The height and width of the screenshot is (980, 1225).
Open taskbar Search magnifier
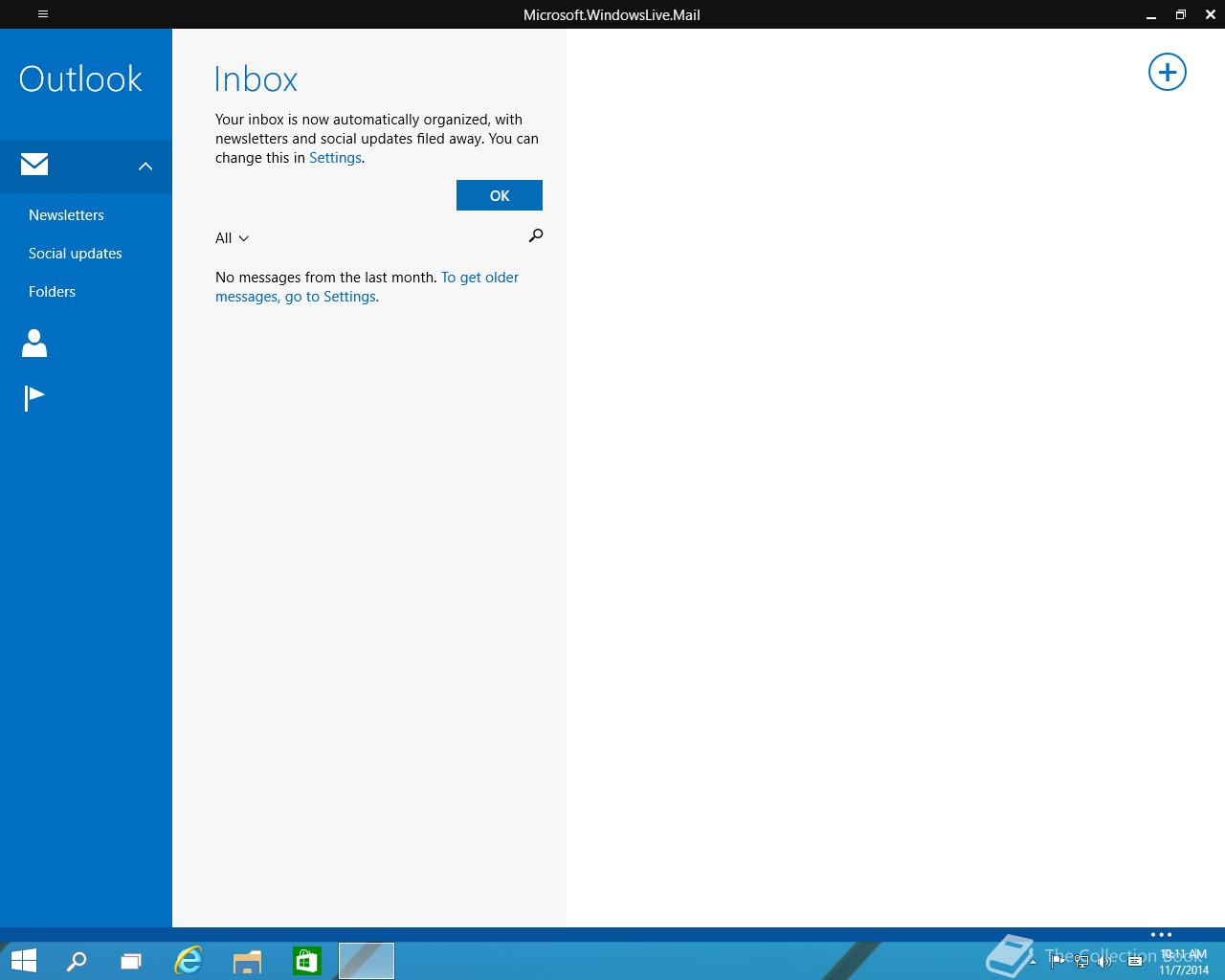tap(77, 961)
